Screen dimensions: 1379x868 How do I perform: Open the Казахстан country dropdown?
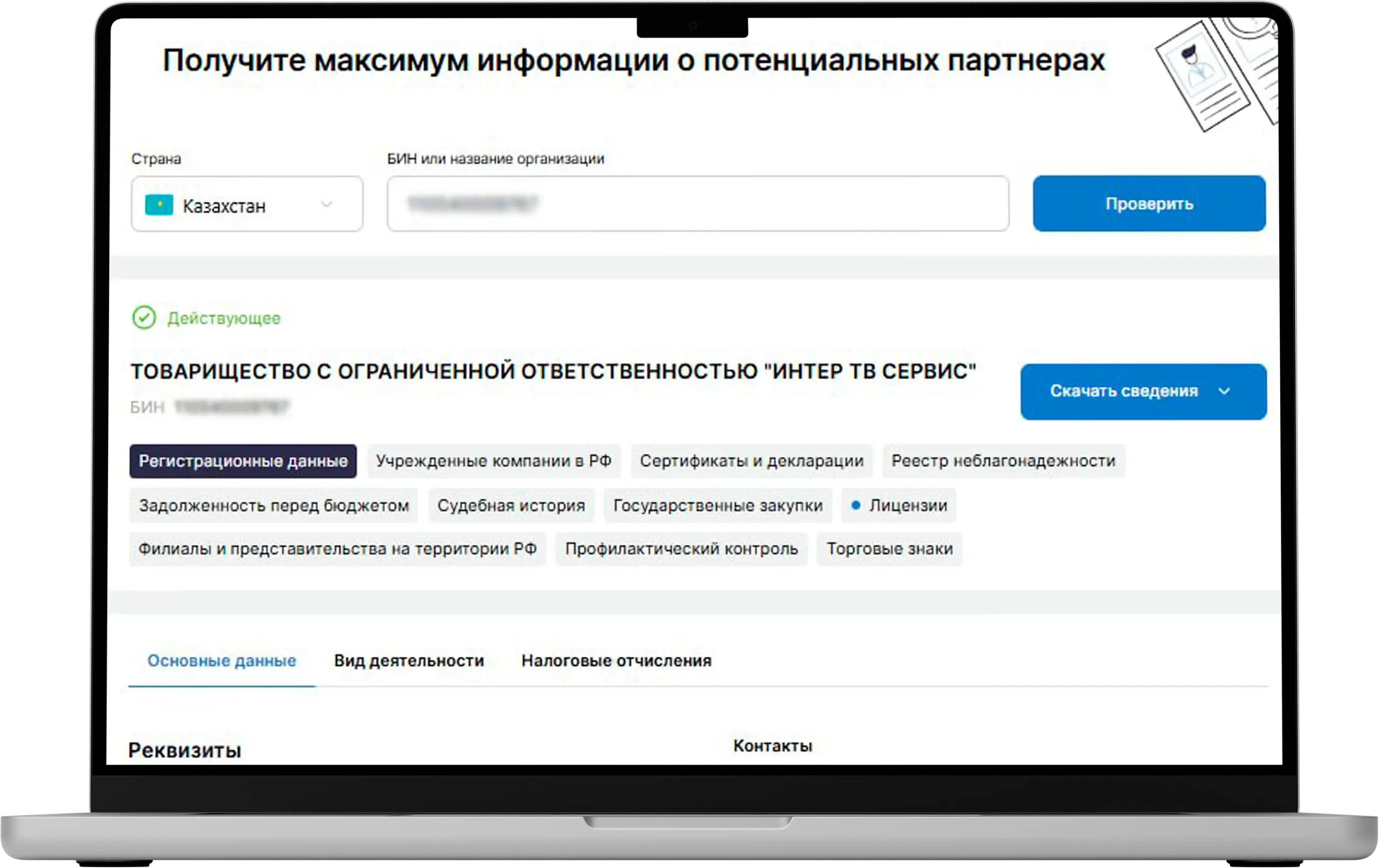(x=246, y=204)
